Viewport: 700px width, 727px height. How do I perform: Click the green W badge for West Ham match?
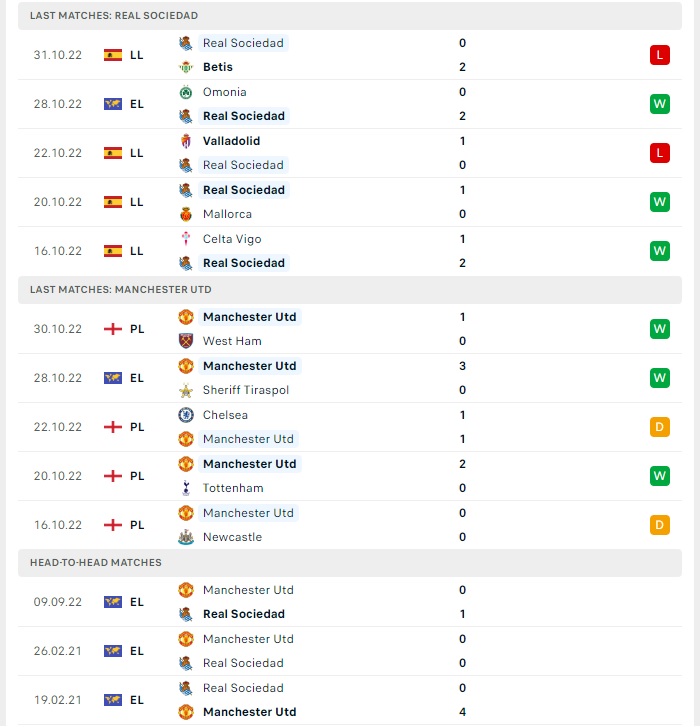click(x=660, y=329)
